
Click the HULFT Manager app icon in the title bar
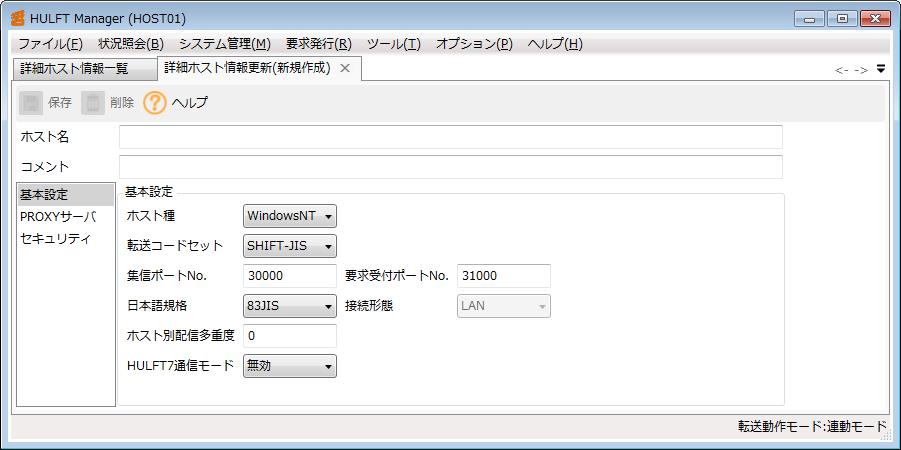click(x=18, y=18)
